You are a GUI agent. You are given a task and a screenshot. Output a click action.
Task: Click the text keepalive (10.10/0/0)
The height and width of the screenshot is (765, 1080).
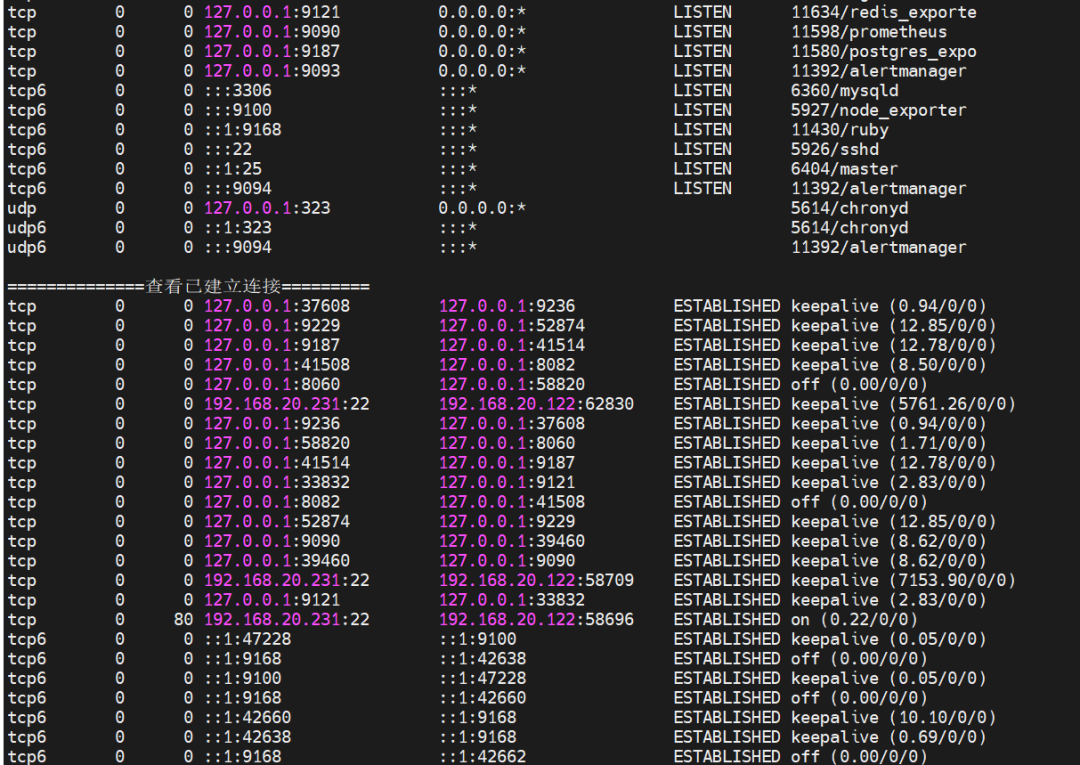(893, 717)
